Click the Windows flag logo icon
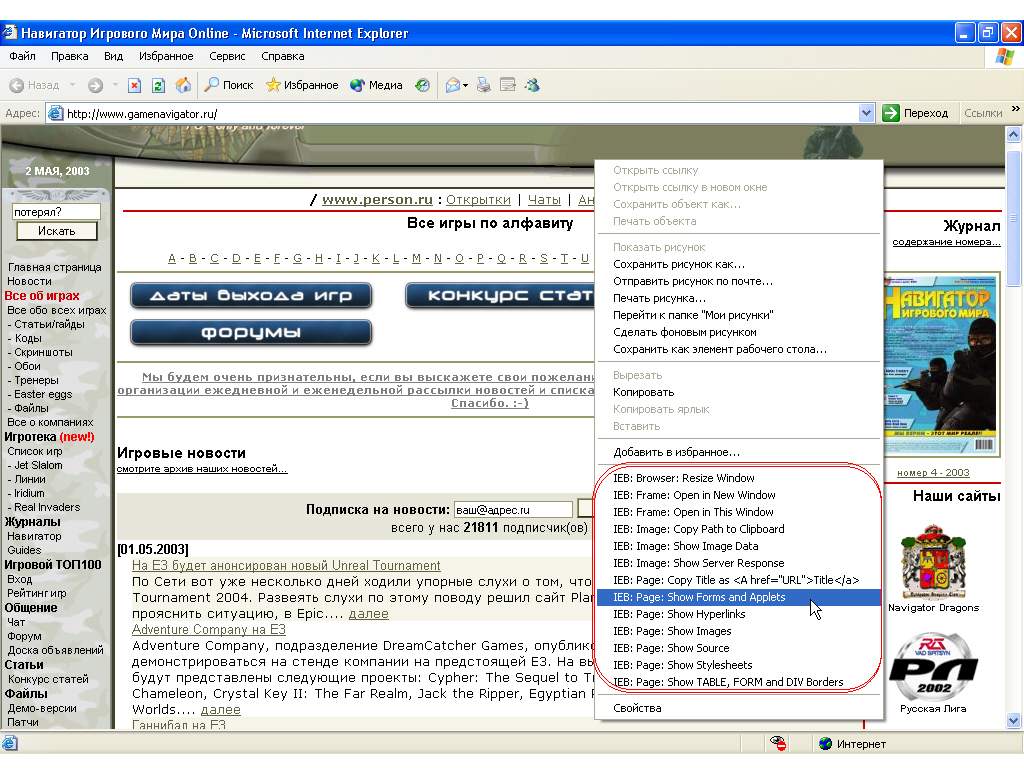Screen dimensions: 1024x768 tap(1004, 57)
